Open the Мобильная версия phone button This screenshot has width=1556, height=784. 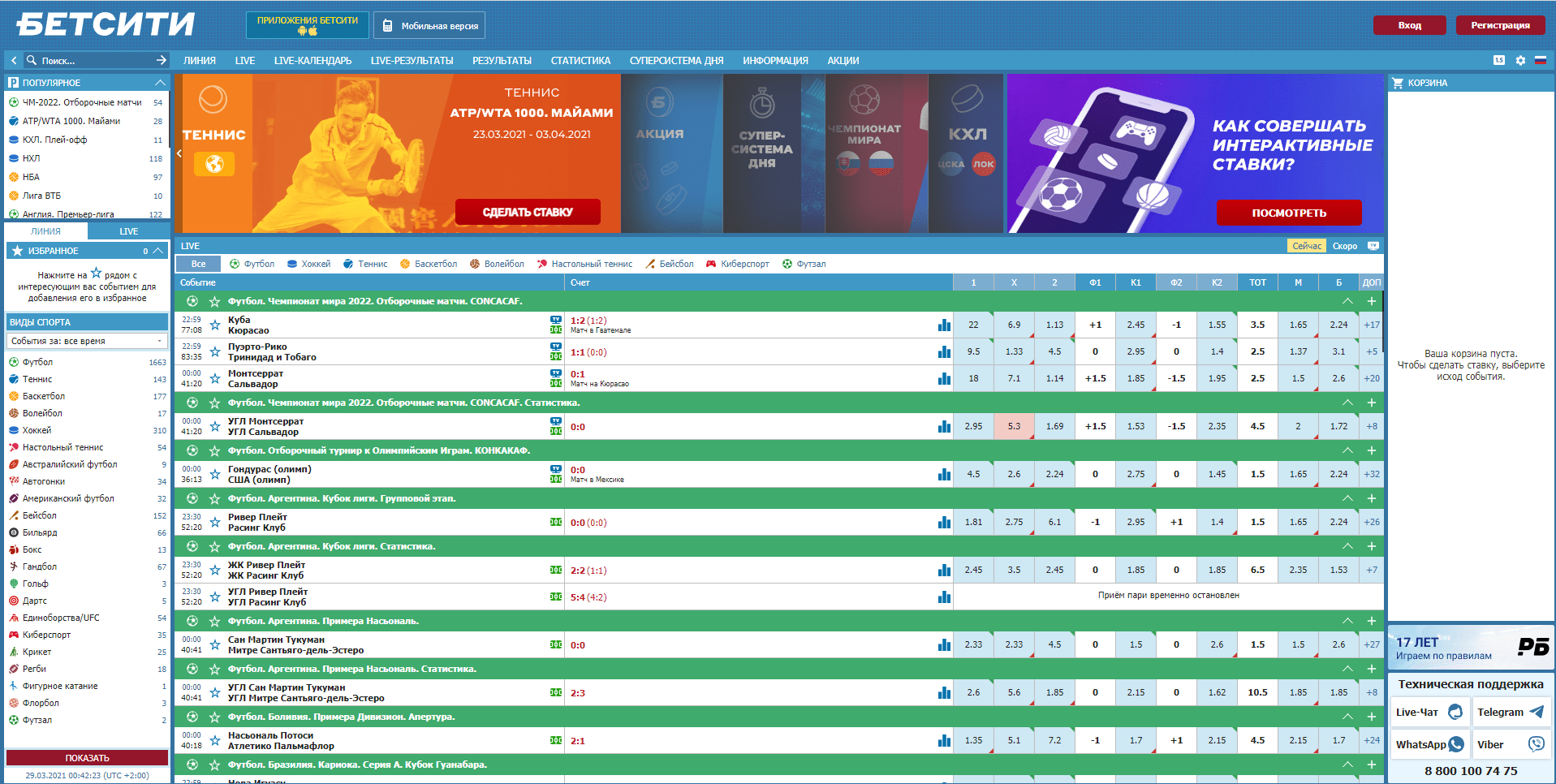[429, 25]
